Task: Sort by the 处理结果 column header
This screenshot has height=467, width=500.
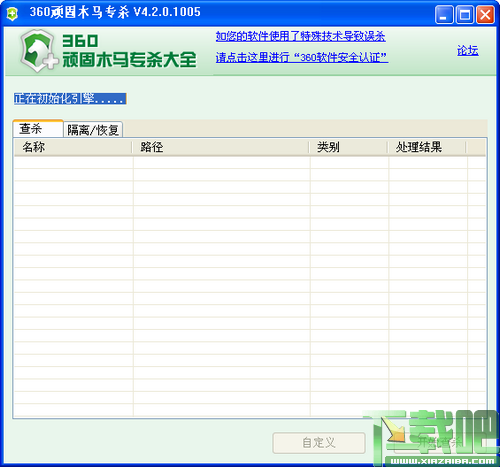Action: point(427,147)
